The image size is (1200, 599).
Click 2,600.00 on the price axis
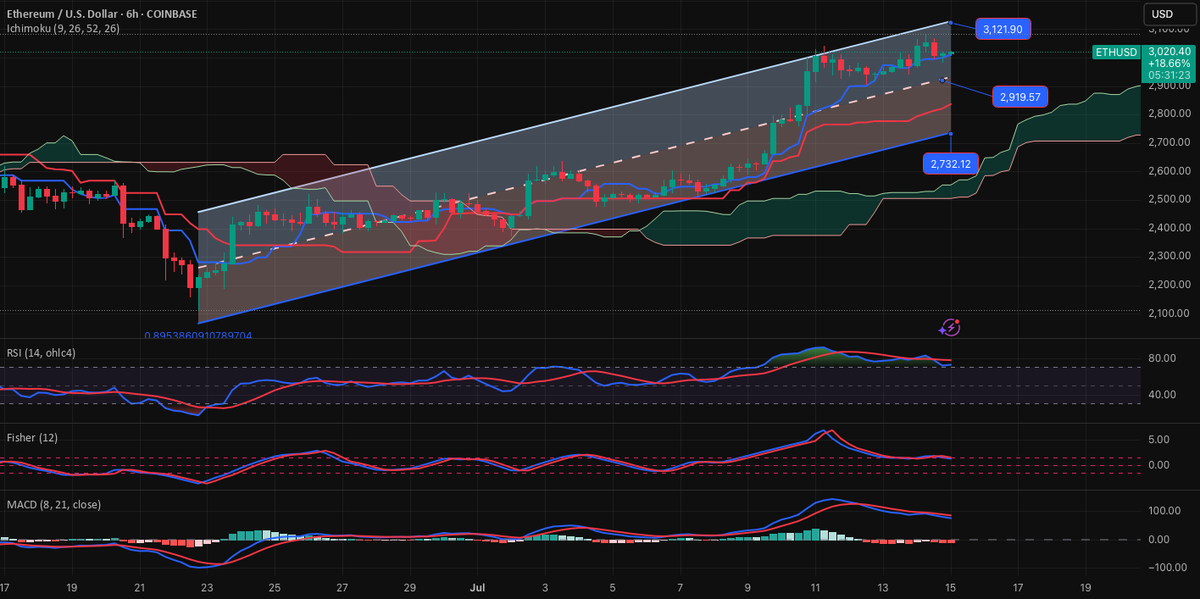(x=1167, y=171)
